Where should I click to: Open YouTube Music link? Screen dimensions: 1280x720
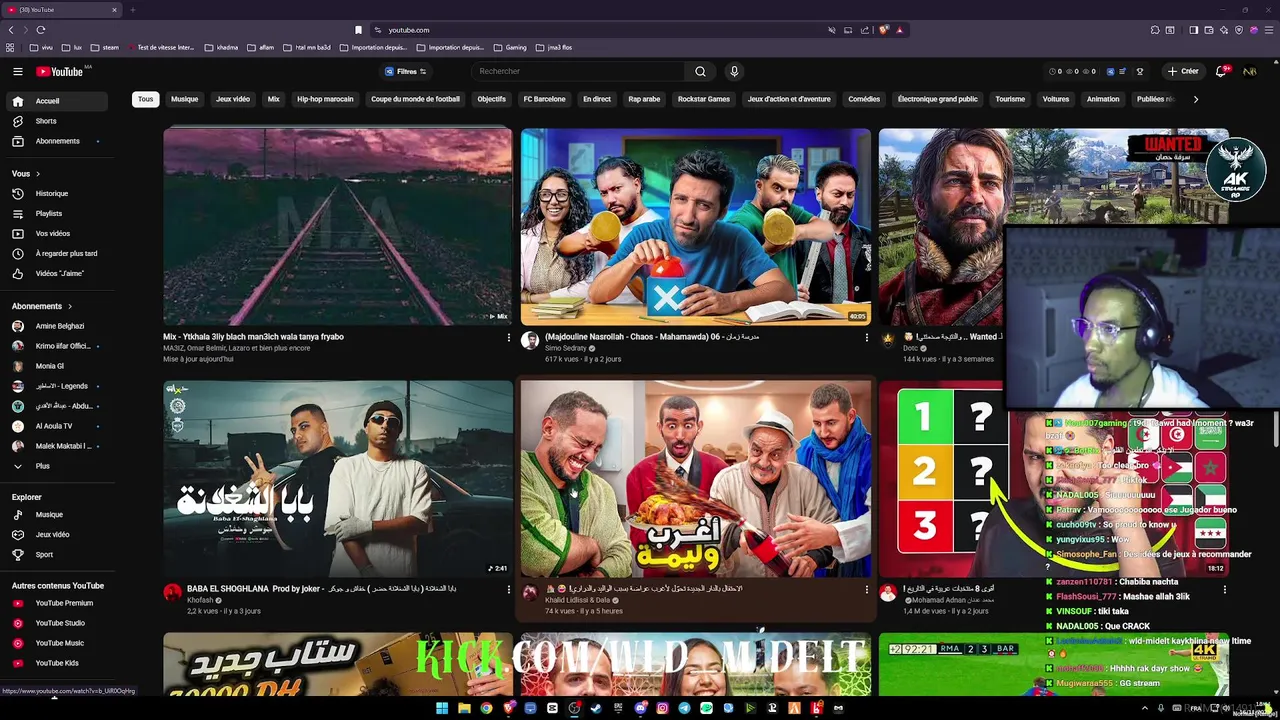55,643
